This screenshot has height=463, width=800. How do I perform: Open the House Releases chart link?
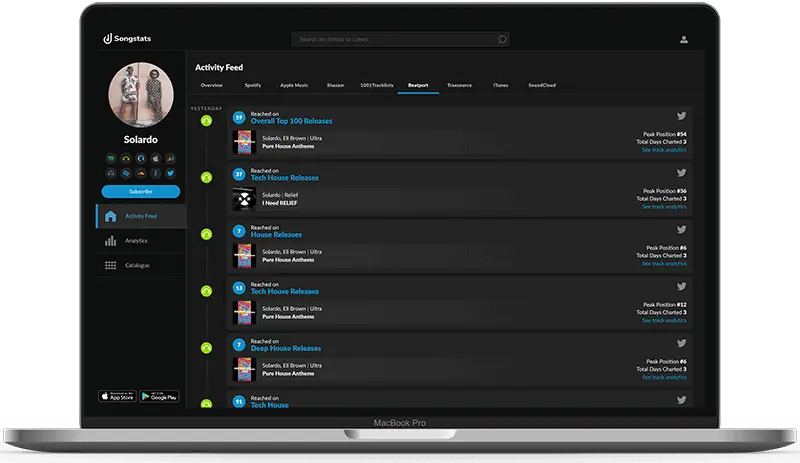[x=276, y=235]
